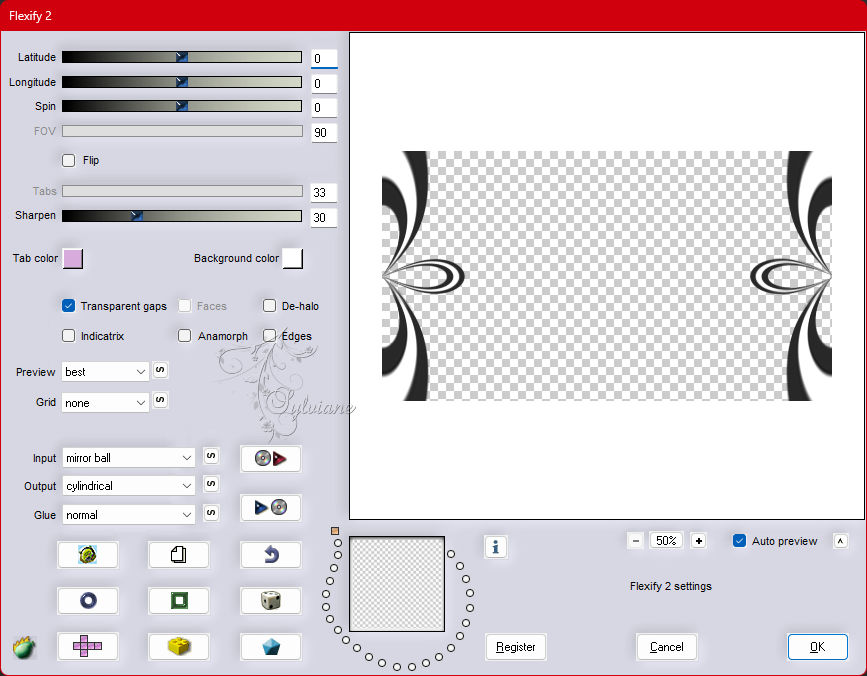Click the small caret button beside Auto preview

(840, 541)
